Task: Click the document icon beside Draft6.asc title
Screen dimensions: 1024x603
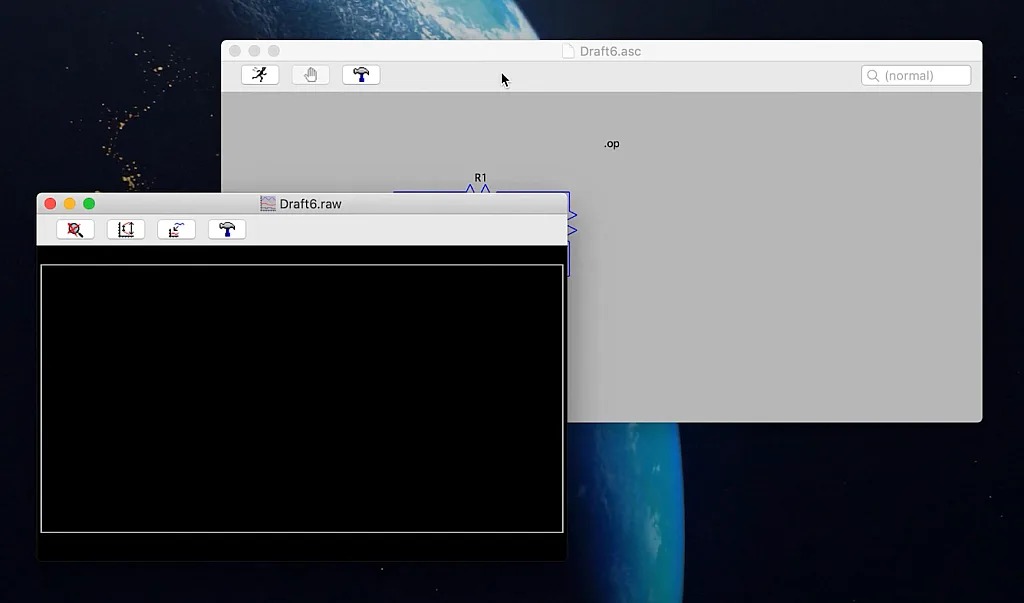Action: pyautogui.click(x=568, y=51)
